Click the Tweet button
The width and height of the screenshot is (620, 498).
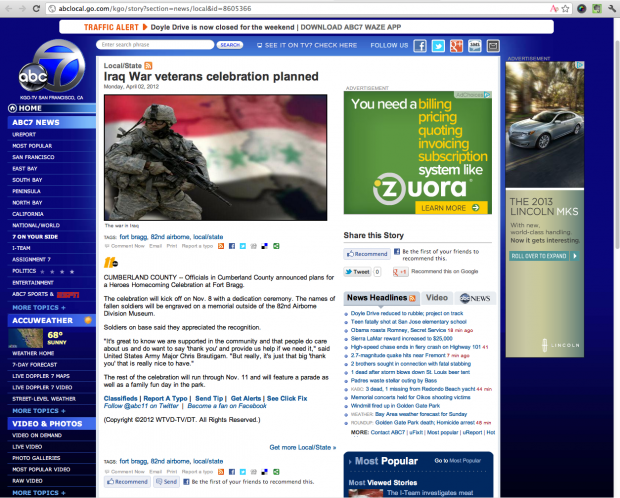click(357, 272)
